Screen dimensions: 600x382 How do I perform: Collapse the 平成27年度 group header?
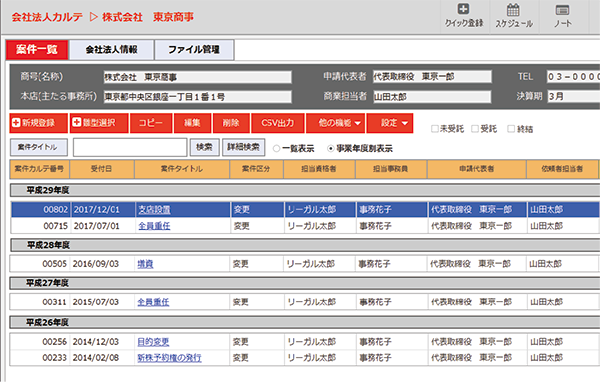click(x=305, y=283)
